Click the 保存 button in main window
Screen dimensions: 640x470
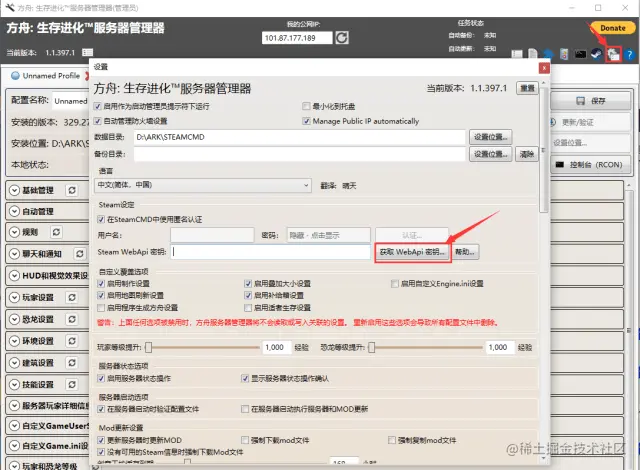point(591,101)
